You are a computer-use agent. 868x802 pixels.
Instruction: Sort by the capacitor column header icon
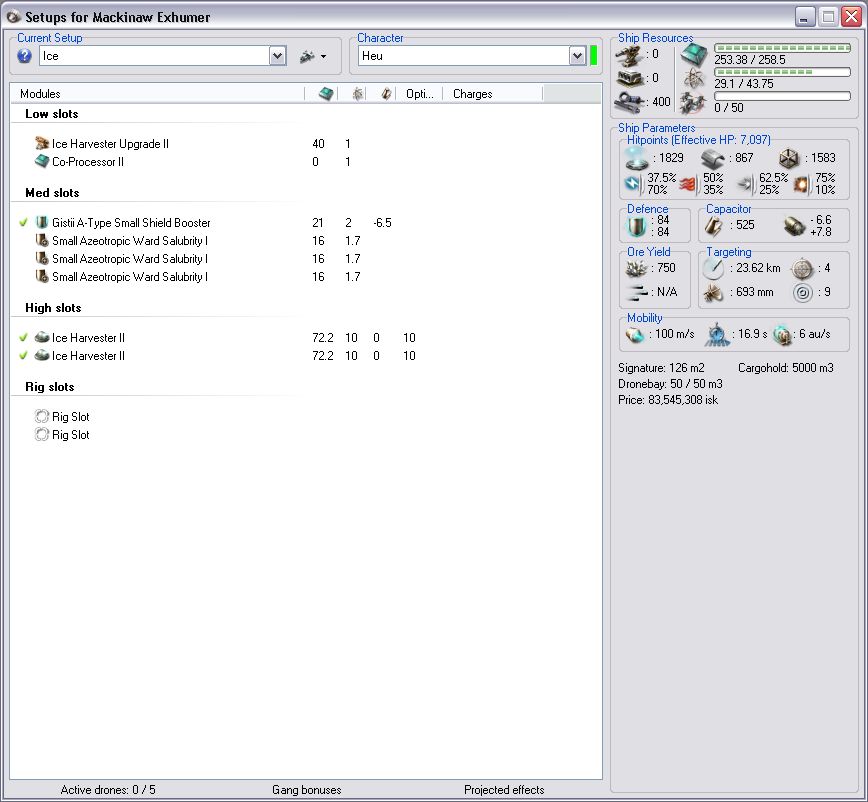pyautogui.click(x=386, y=94)
